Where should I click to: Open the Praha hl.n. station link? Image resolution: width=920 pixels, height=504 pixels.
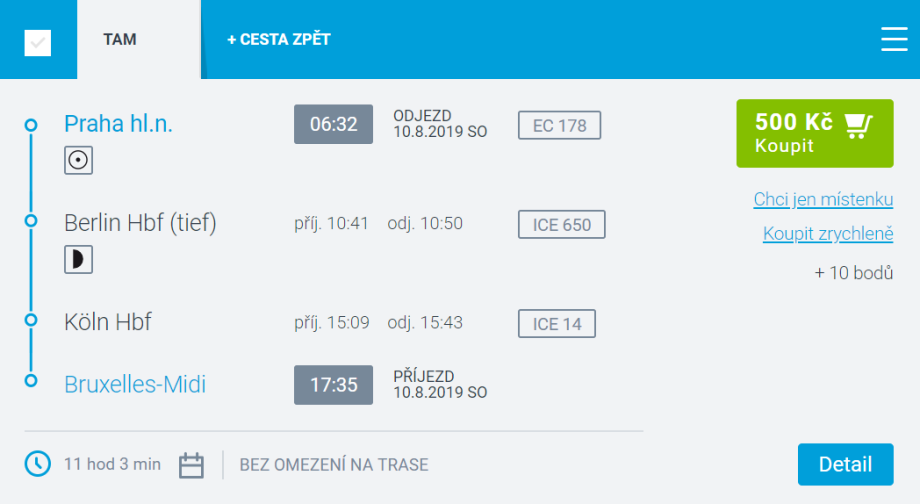pos(118,124)
